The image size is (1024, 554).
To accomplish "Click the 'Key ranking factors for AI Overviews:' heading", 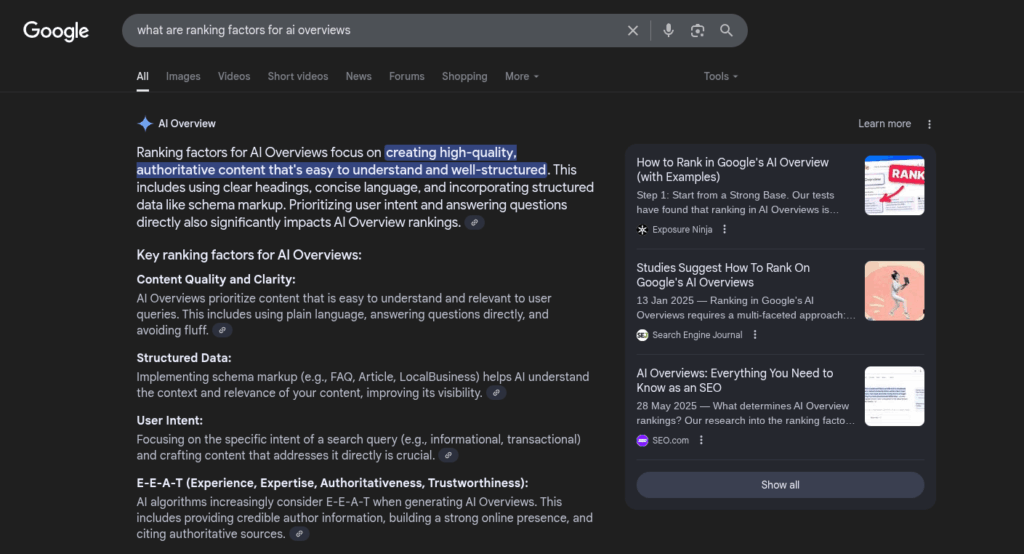I will [x=249, y=255].
